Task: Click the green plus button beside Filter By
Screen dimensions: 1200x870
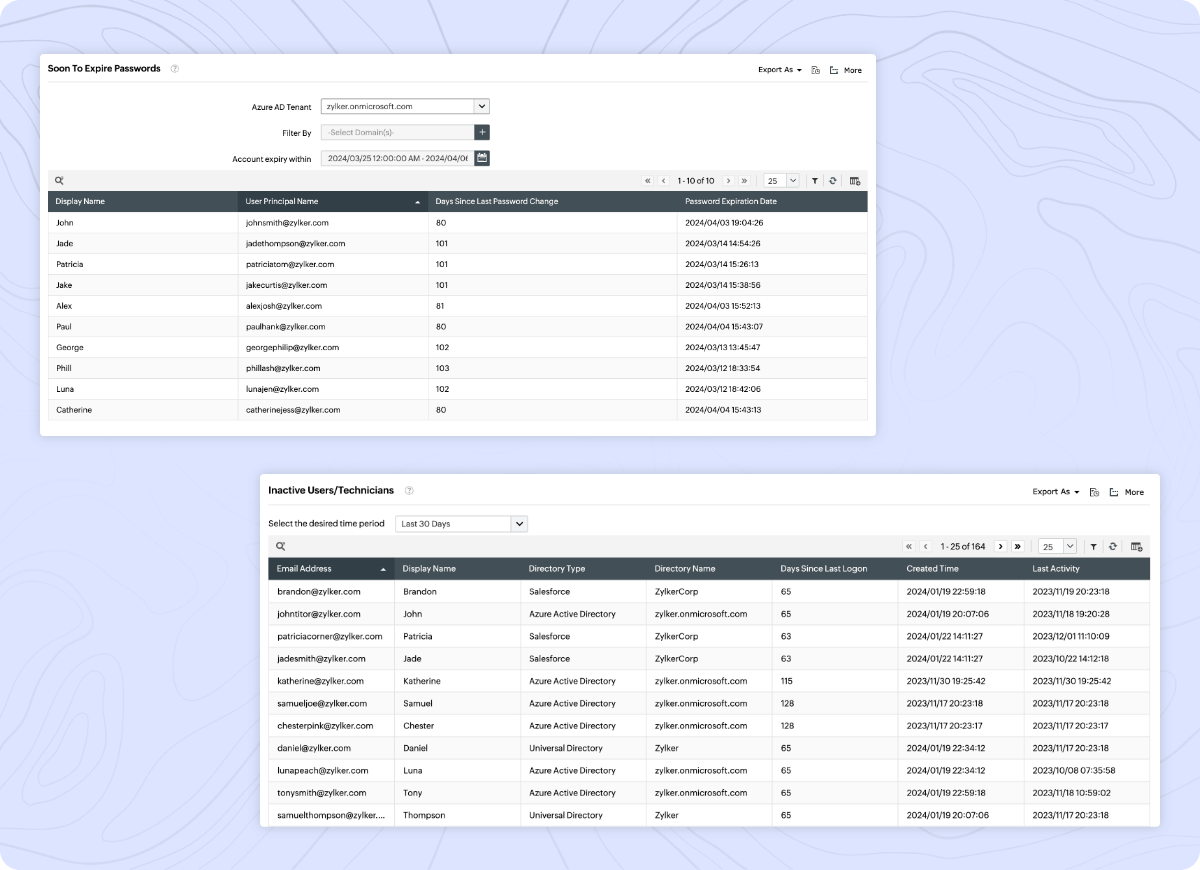Action: pos(482,131)
